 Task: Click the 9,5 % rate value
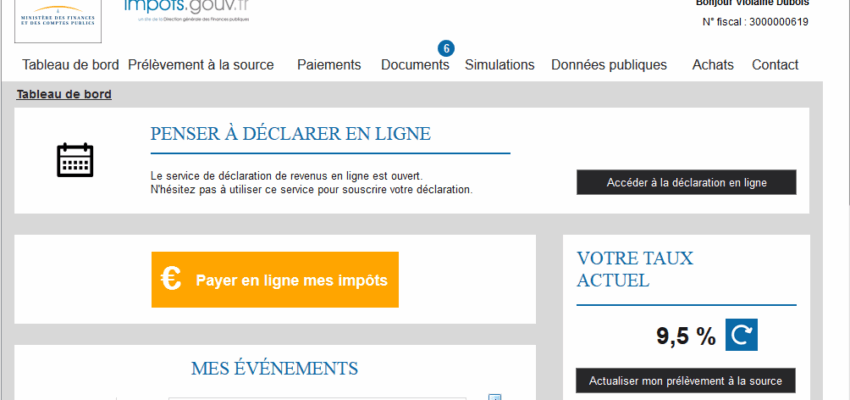tap(686, 336)
